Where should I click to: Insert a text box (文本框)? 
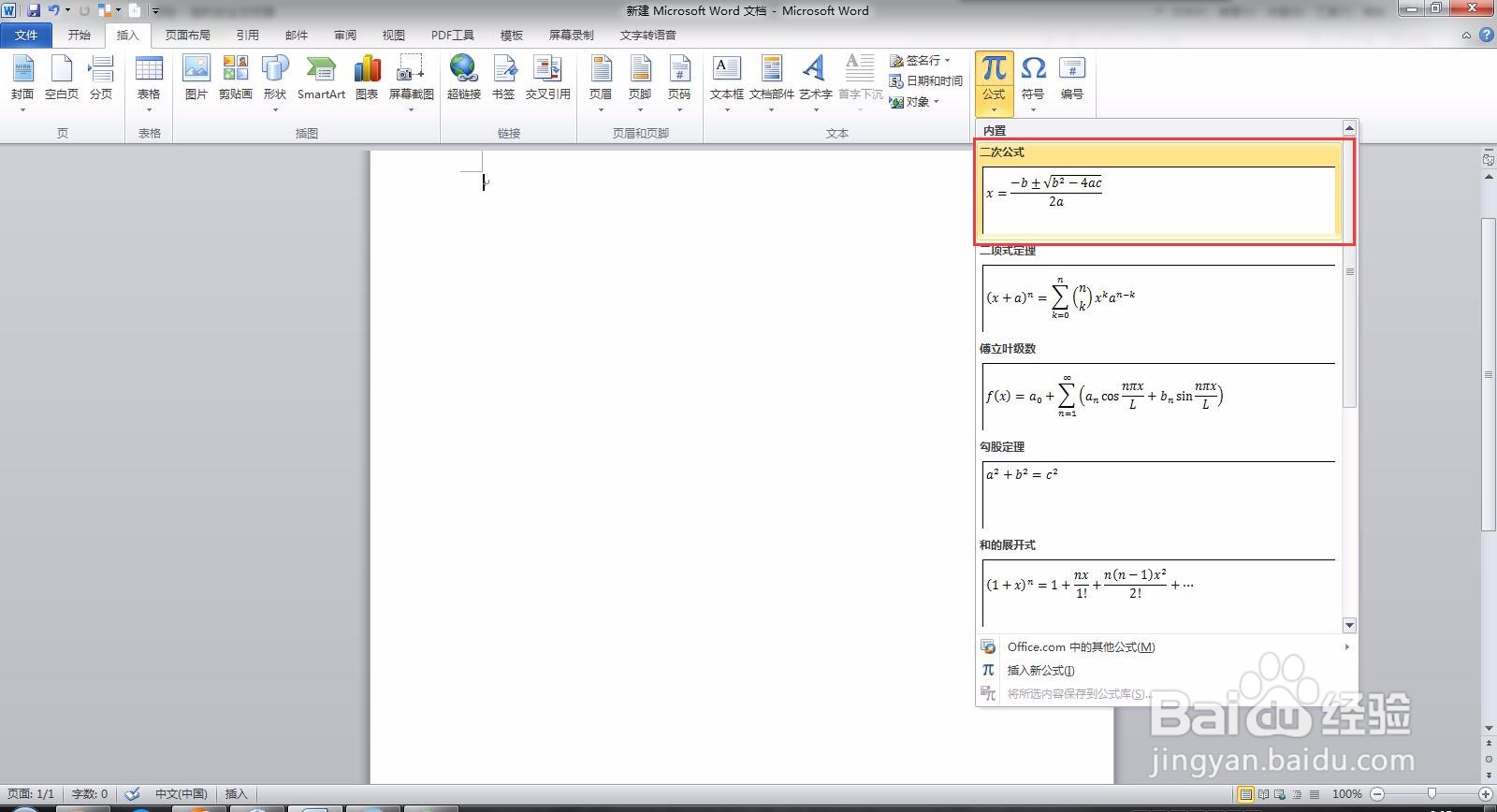click(x=727, y=82)
